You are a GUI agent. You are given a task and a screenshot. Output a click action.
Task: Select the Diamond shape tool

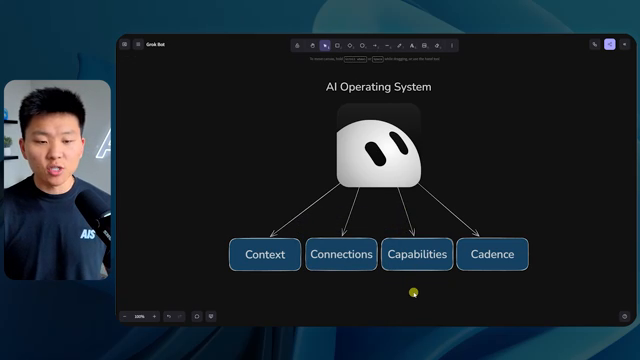pyautogui.click(x=350, y=46)
